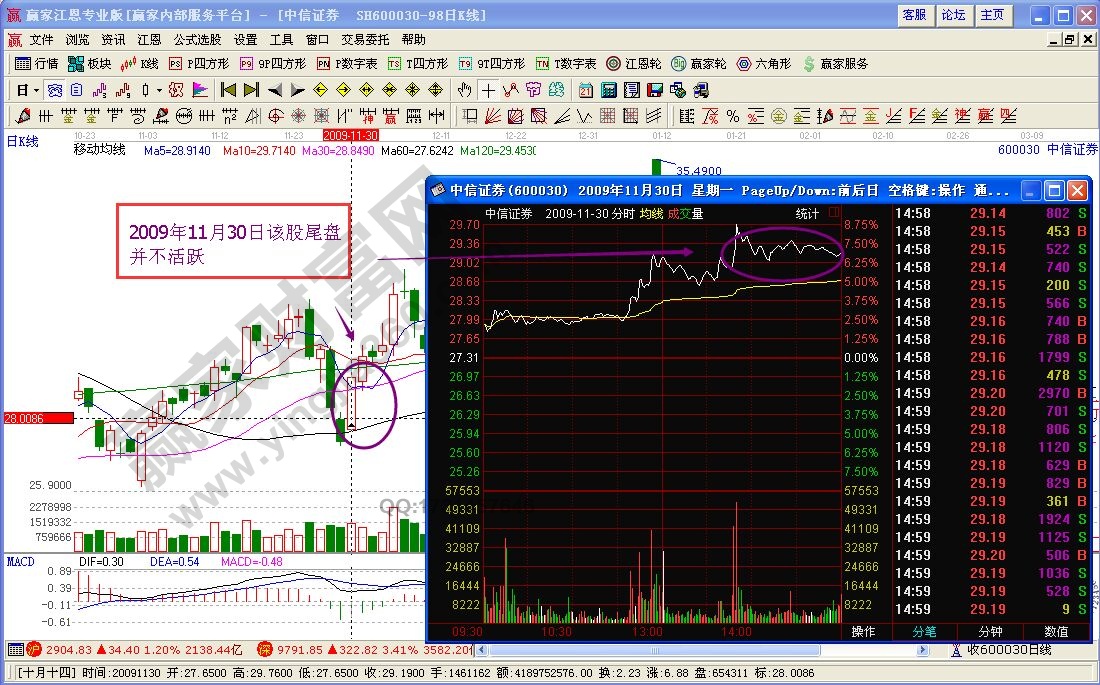1100x685 pixels.
Task: Switch to the K线 candlestick chart
Action: (140, 64)
